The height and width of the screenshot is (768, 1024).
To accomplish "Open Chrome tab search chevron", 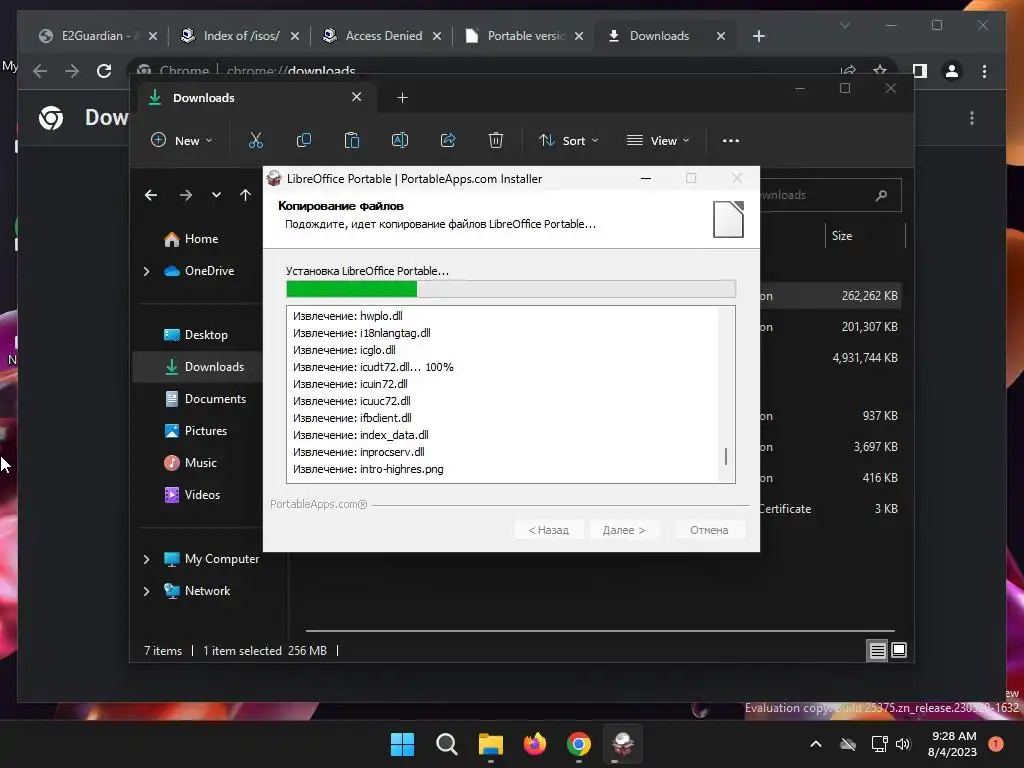I will [x=844, y=26].
